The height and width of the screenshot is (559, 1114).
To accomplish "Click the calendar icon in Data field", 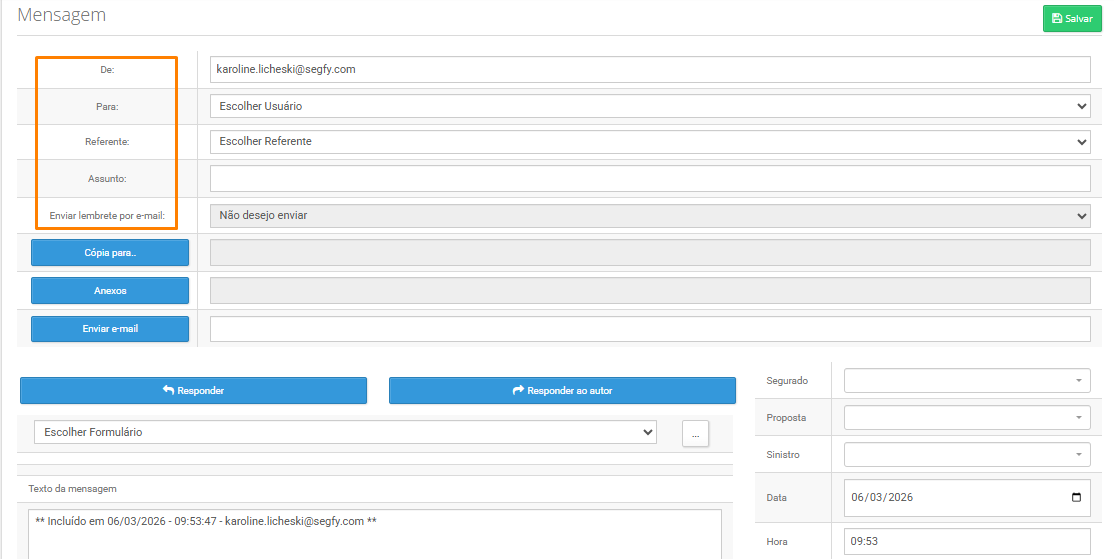I will [1076, 498].
